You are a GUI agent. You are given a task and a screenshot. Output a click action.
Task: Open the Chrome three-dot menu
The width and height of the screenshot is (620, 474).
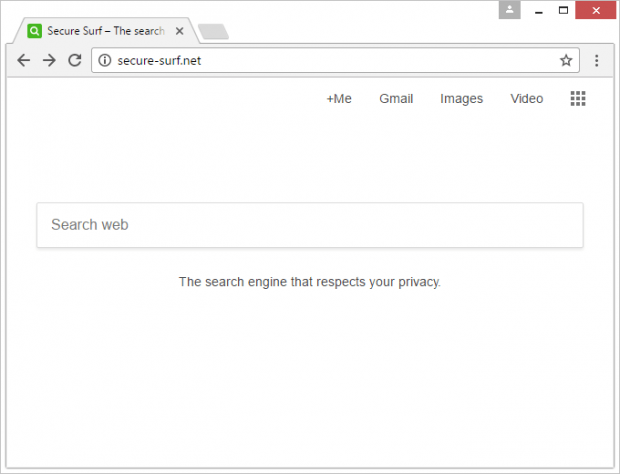(x=596, y=60)
